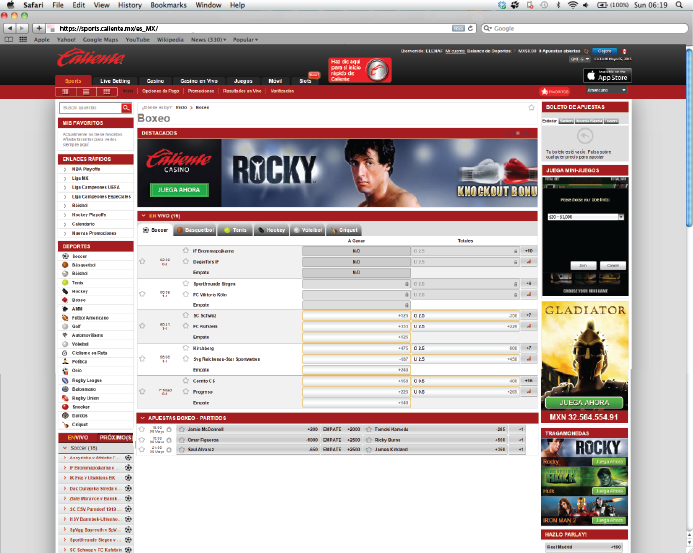Open Safari History menu

coord(129,5)
